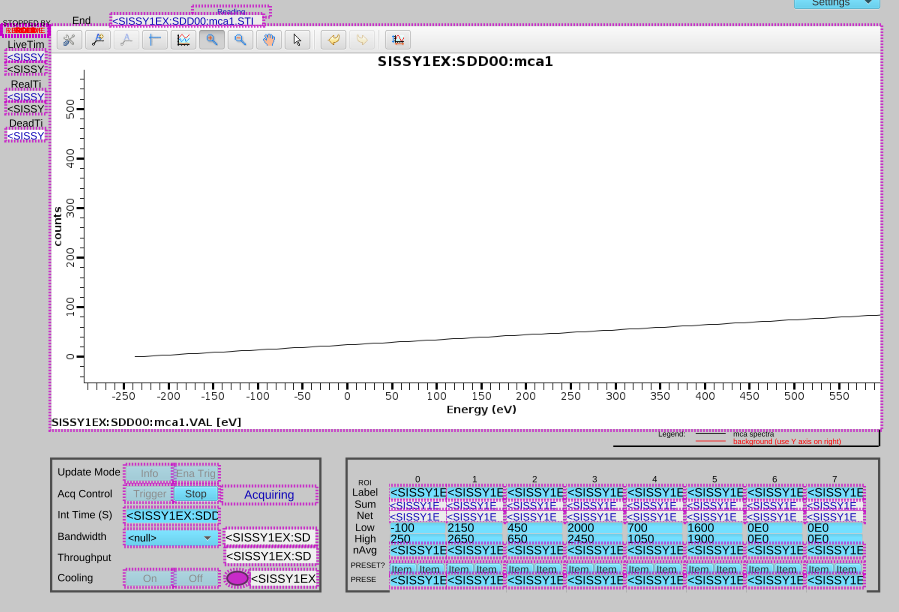899x612 pixels.
Task: Click the Ena Trig button
Action: [196, 473]
